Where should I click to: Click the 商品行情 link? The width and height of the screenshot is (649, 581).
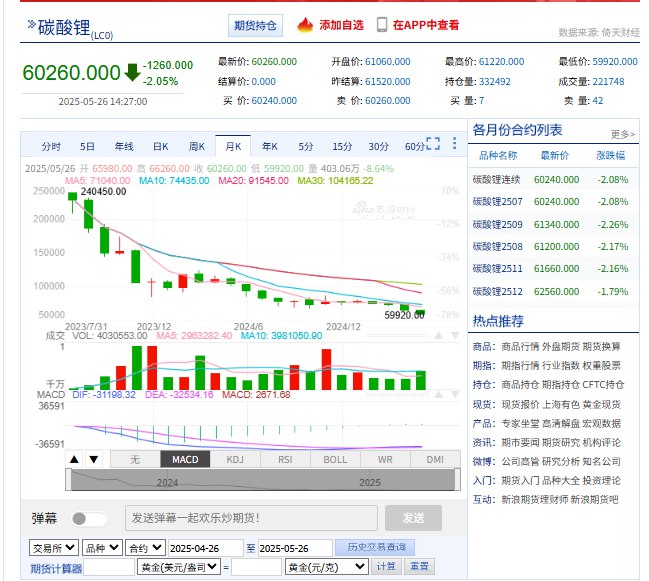pos(520,346)
